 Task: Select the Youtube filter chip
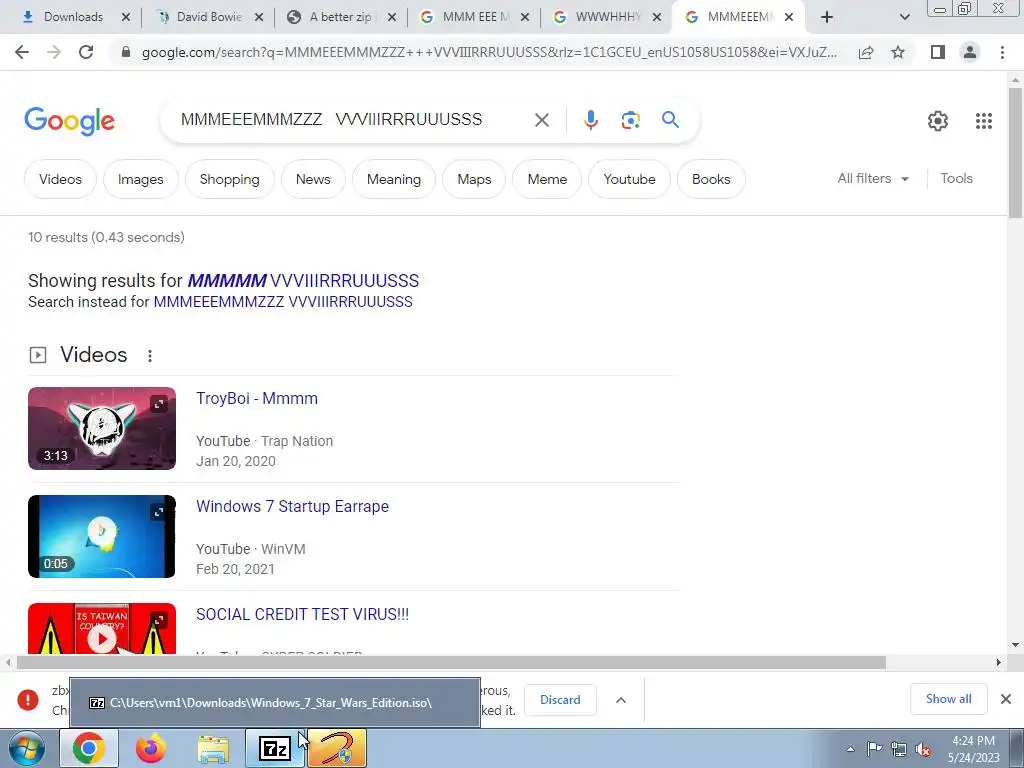[630, 179]
